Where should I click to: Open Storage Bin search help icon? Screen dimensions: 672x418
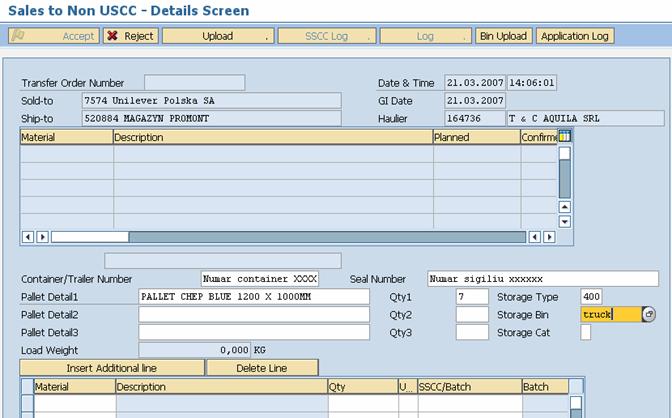[649, 314]
